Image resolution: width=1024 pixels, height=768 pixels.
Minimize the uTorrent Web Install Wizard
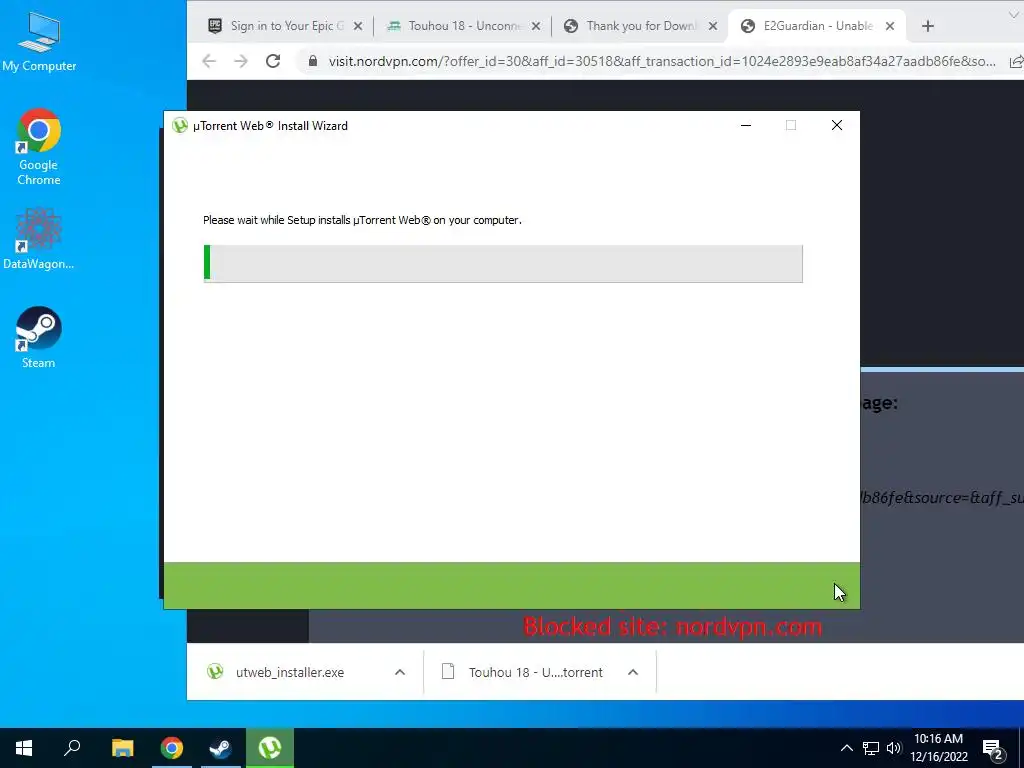[746, 125]
